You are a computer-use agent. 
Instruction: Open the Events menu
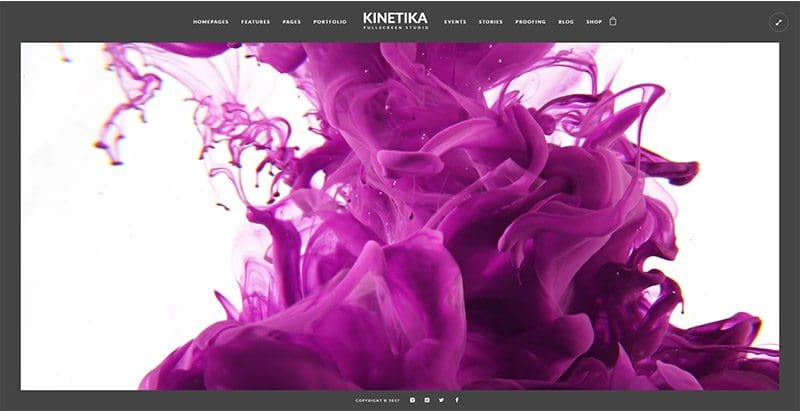pos(455,22)
